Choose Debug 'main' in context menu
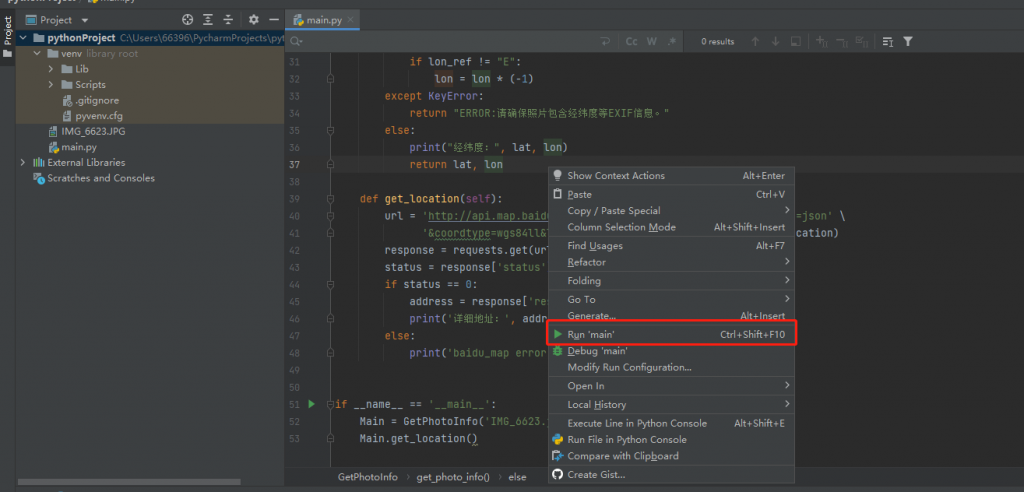This screenshot has width=1024, height=492. (597, 351)
